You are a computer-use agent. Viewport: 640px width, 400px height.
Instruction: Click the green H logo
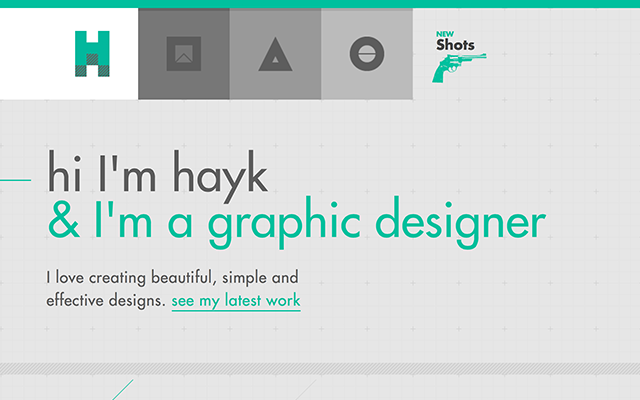coord(92,53)
